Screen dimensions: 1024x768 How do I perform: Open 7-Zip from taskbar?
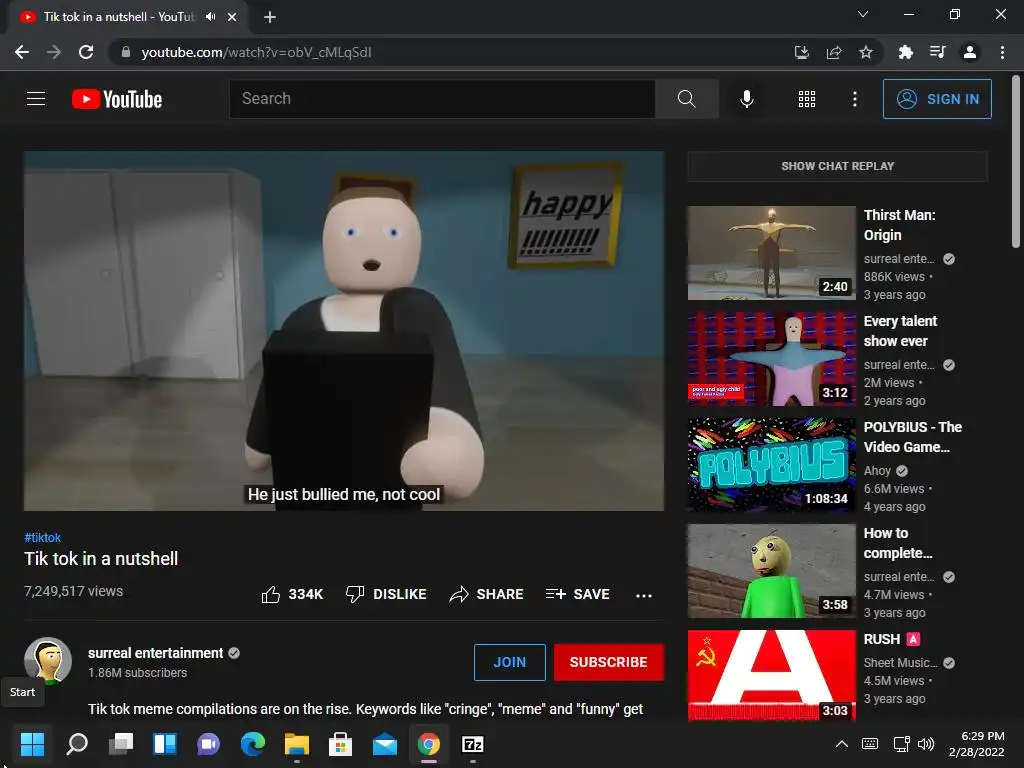pos(472,744)
